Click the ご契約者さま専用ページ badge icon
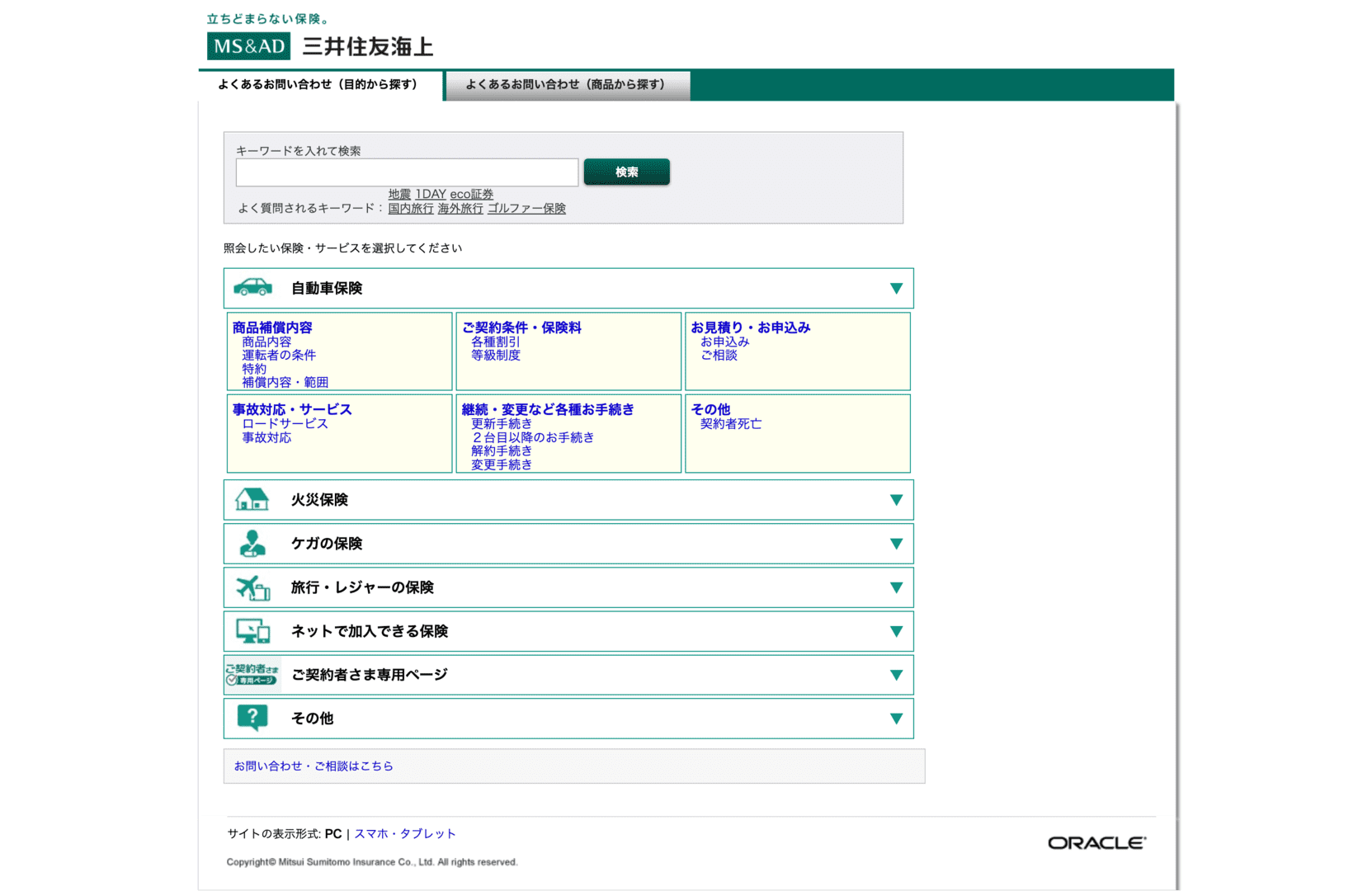The image size is (1372, 891). pos(252,675)
